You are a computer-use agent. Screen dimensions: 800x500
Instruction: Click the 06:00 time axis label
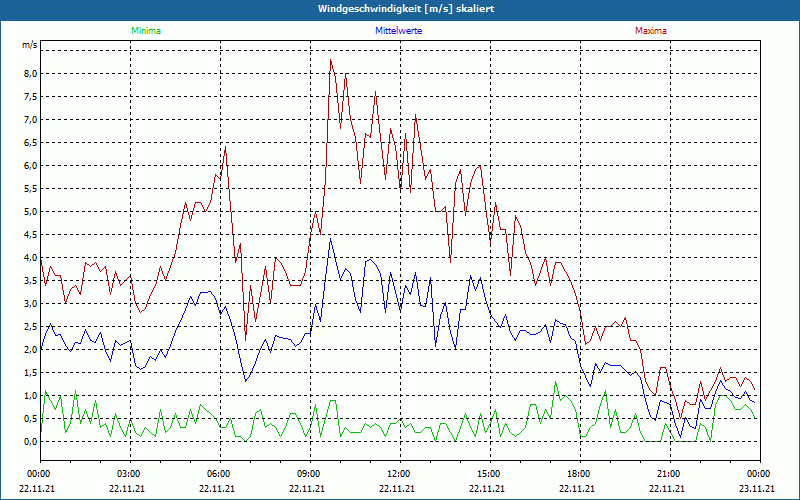pyautogui.click(x=220, y=474)
